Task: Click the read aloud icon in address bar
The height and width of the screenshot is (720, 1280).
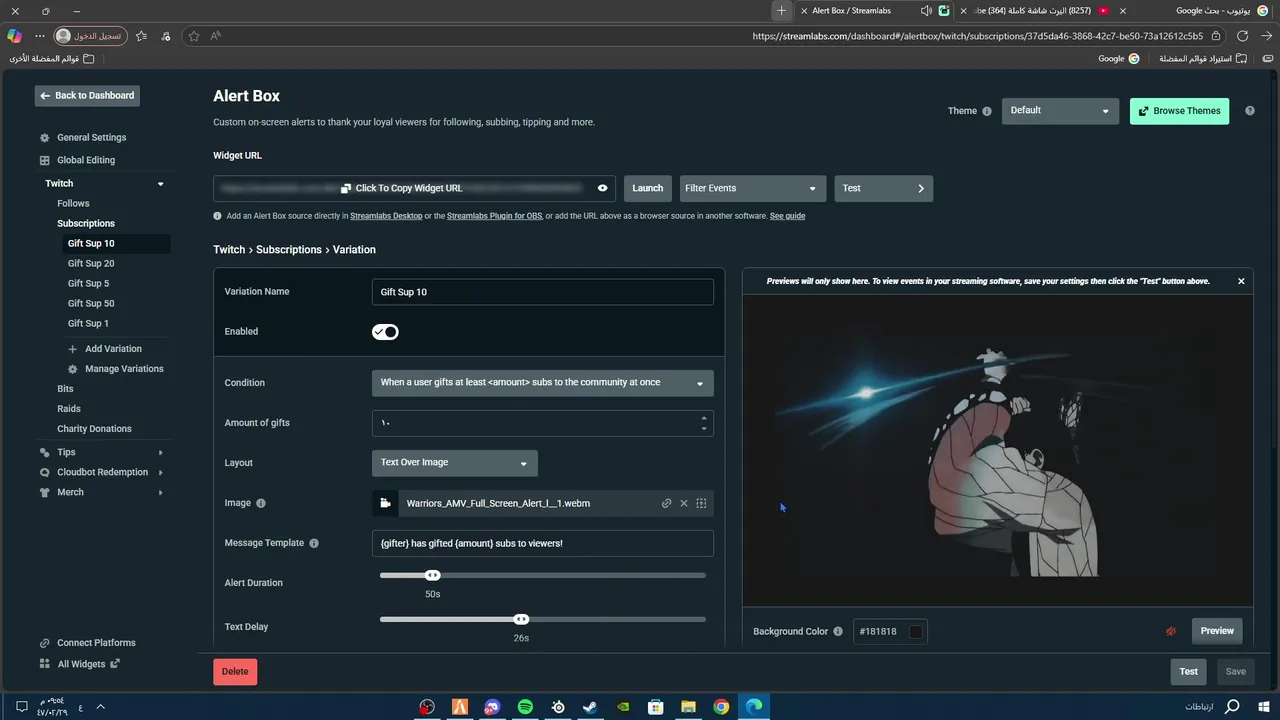Action: tap(215, 35)
